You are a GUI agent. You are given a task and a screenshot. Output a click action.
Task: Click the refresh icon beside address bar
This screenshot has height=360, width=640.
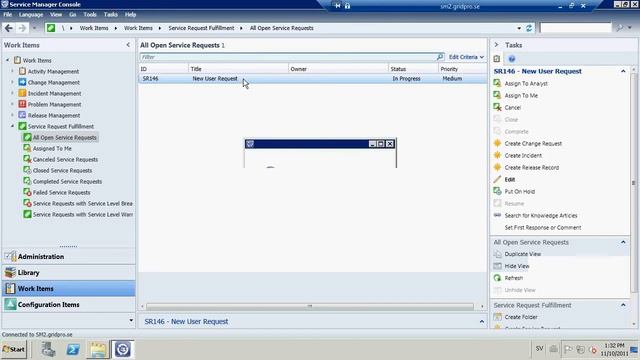tap(529, 28)
